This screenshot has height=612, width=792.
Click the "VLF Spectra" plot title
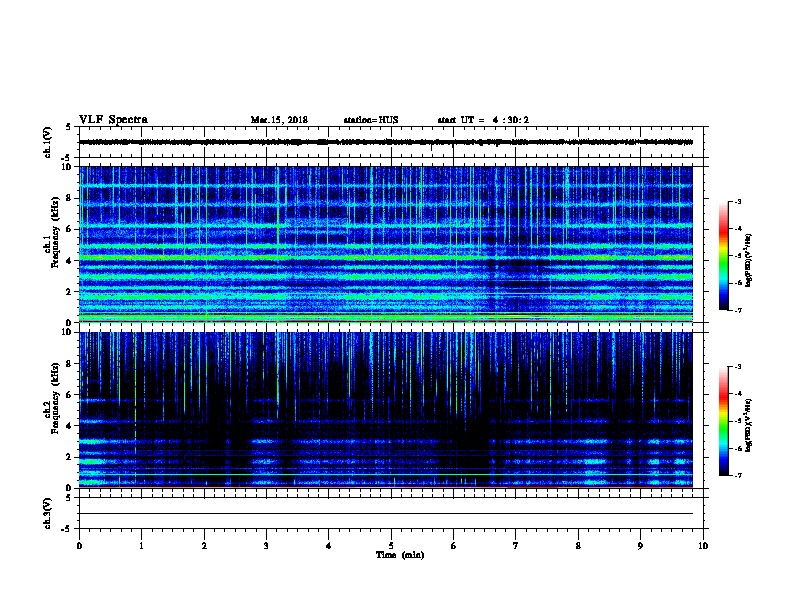click(x=113, y=120)
